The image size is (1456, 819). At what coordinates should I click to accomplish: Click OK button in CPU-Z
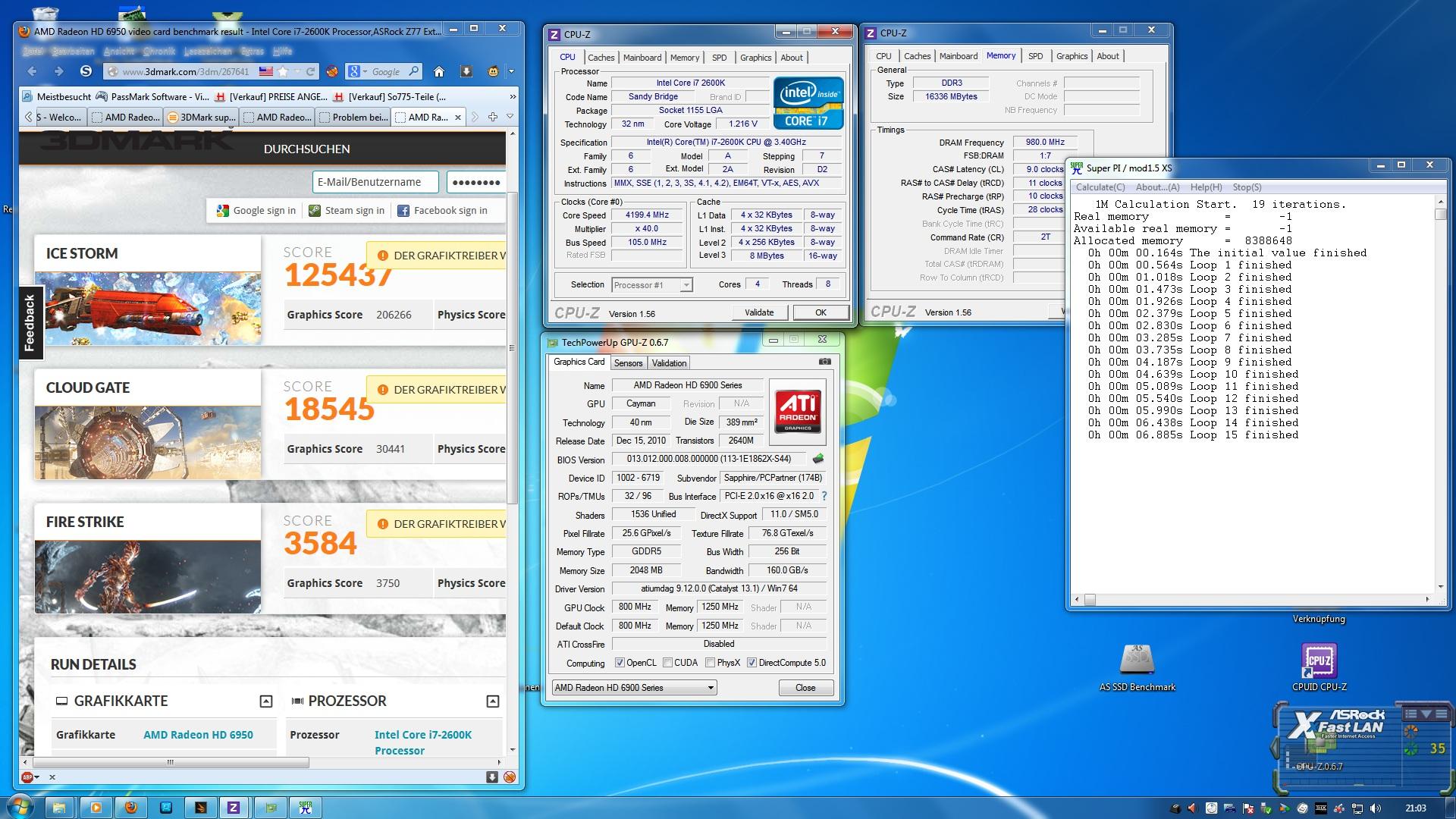point(821,312)
